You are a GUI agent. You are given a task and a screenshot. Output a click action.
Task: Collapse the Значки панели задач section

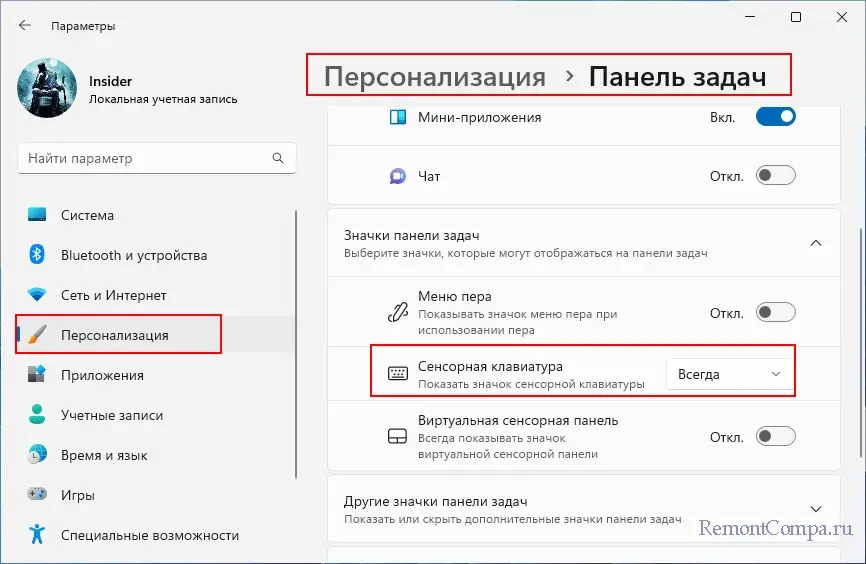point(816,243)
